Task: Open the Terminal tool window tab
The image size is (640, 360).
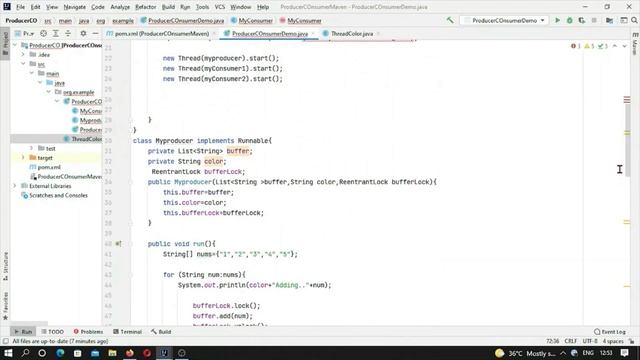Action: [127, 332]
